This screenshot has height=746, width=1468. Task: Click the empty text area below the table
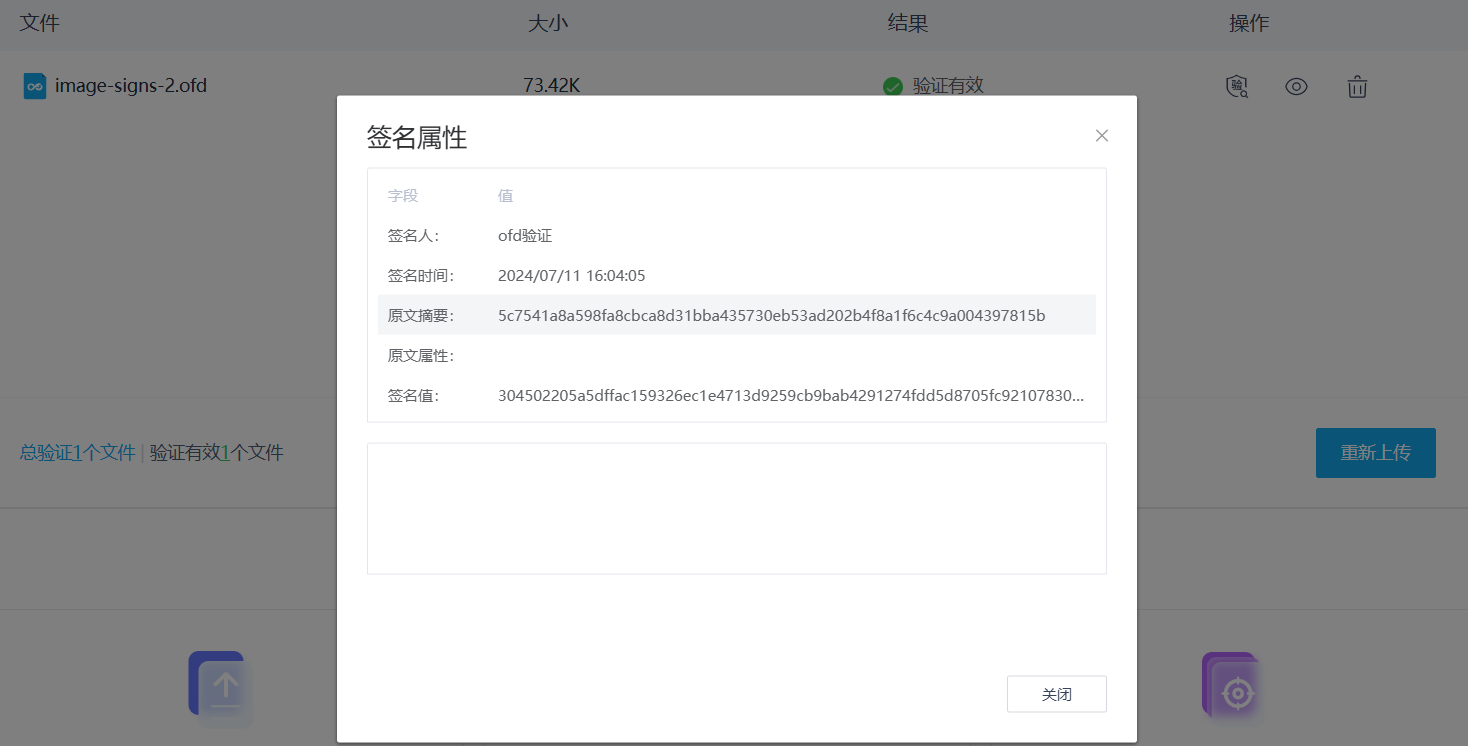[737, 508]
